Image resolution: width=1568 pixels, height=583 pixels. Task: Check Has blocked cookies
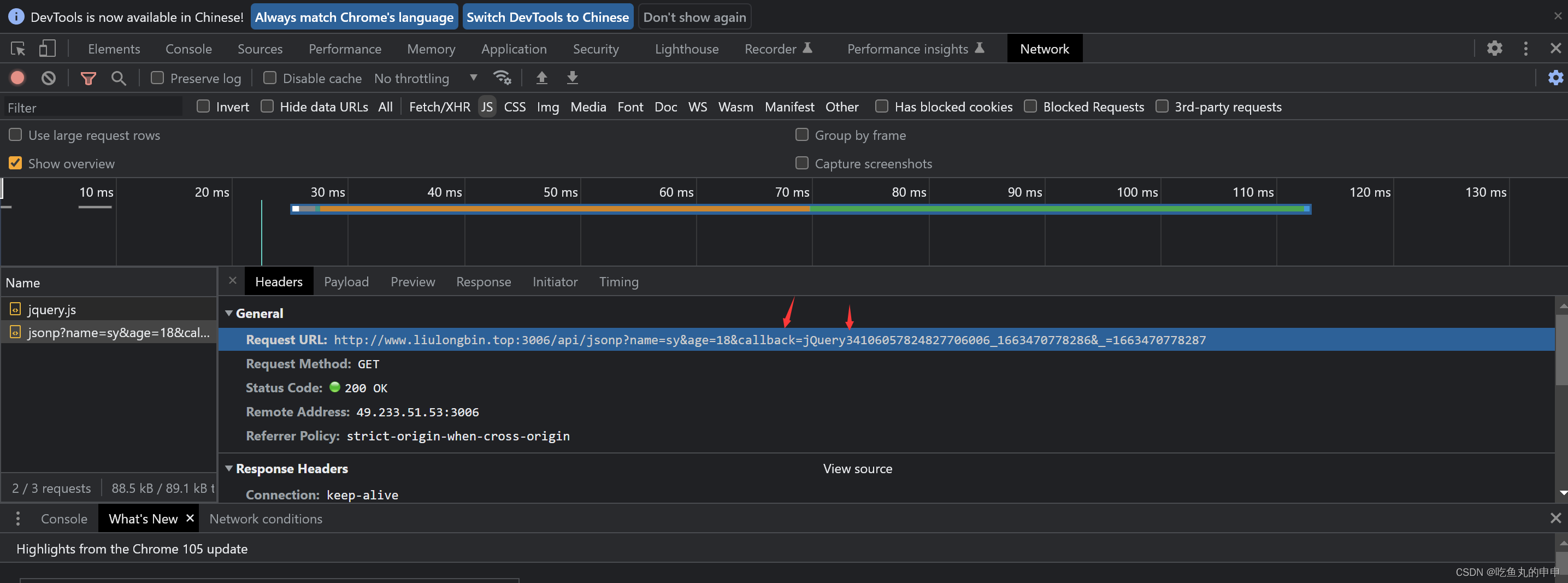coord(881,107)
